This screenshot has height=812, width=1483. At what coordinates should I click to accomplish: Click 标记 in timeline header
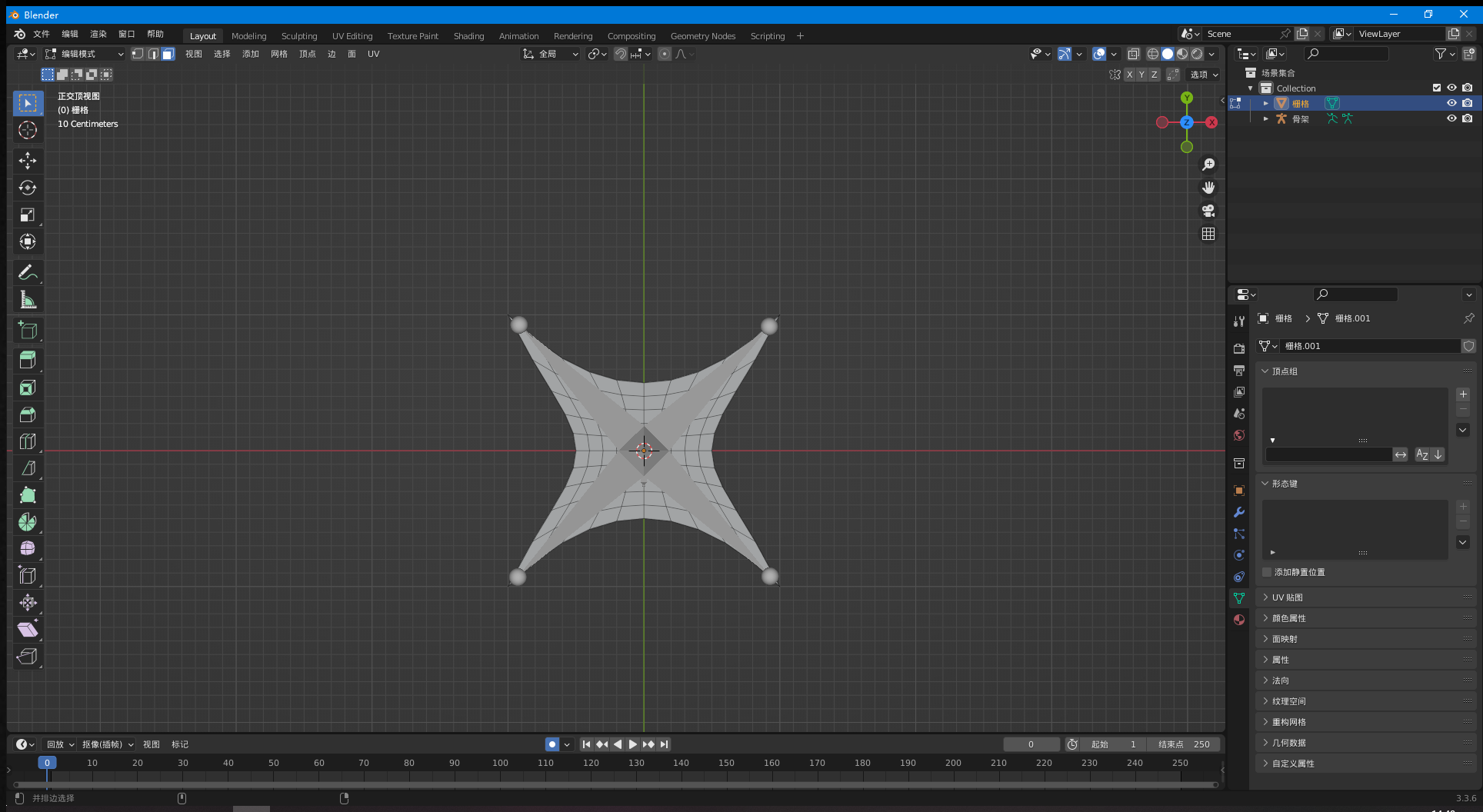[x=180, y=744]
